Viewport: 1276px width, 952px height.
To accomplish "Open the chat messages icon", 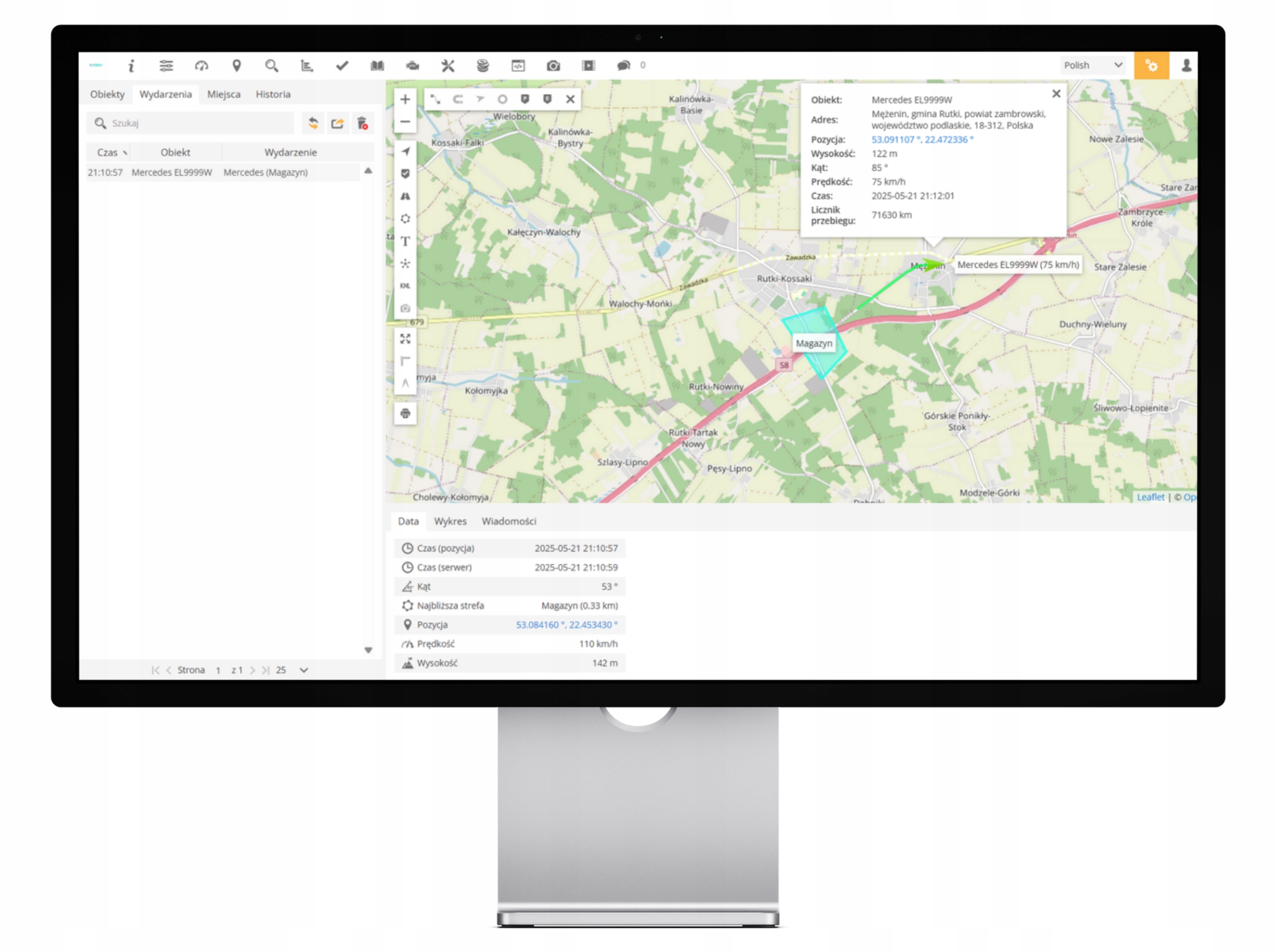I will (624, 66).
